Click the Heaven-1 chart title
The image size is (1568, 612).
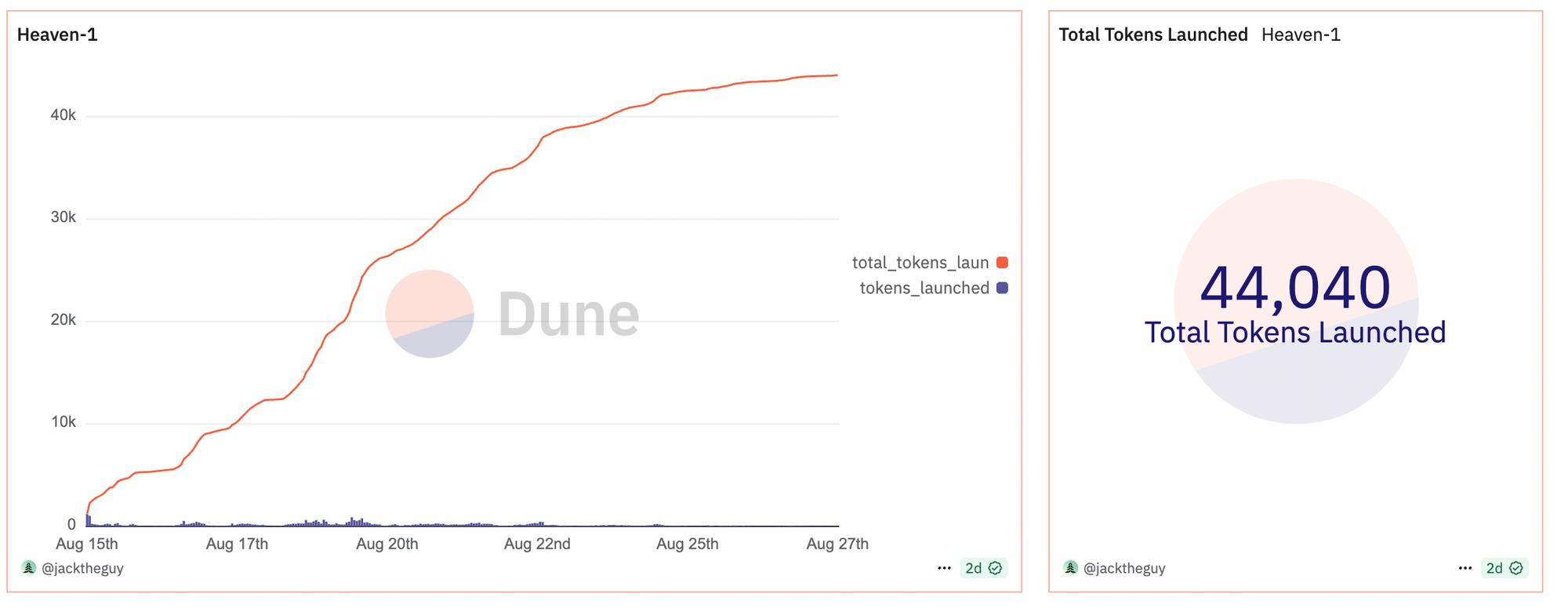(x=57, y=35)
